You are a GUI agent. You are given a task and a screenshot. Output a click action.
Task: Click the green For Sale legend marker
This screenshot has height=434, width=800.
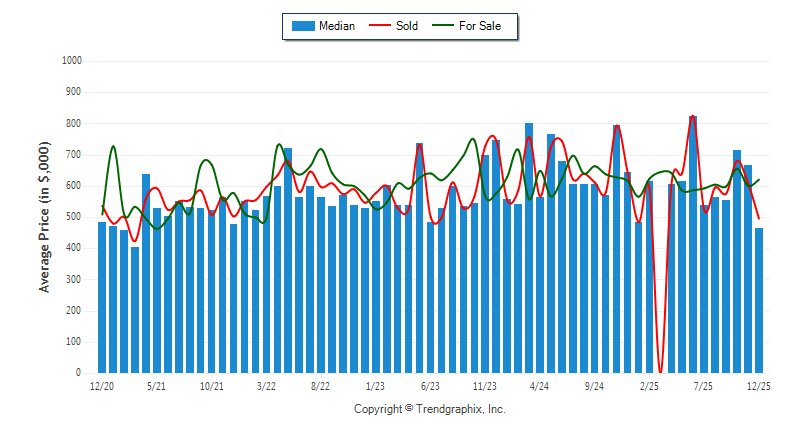[x=443, y=26]
